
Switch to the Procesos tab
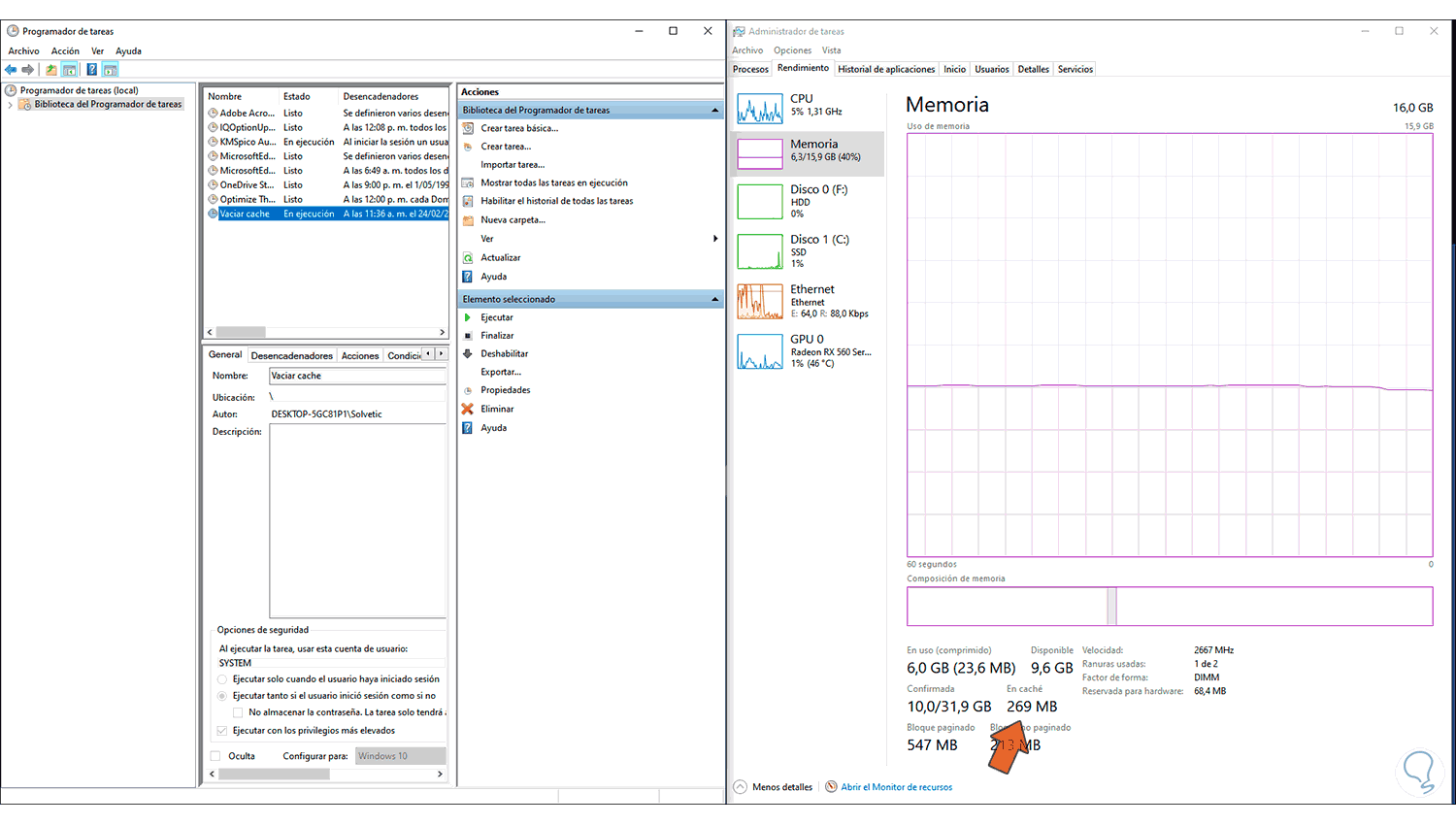pyautogui.click(x=750, y=69)
